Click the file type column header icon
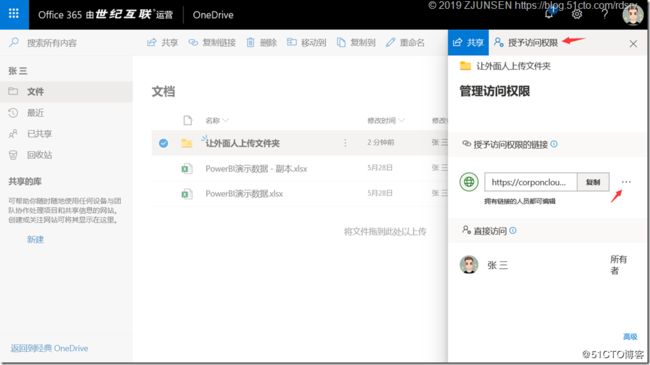 tap(188, 120)
